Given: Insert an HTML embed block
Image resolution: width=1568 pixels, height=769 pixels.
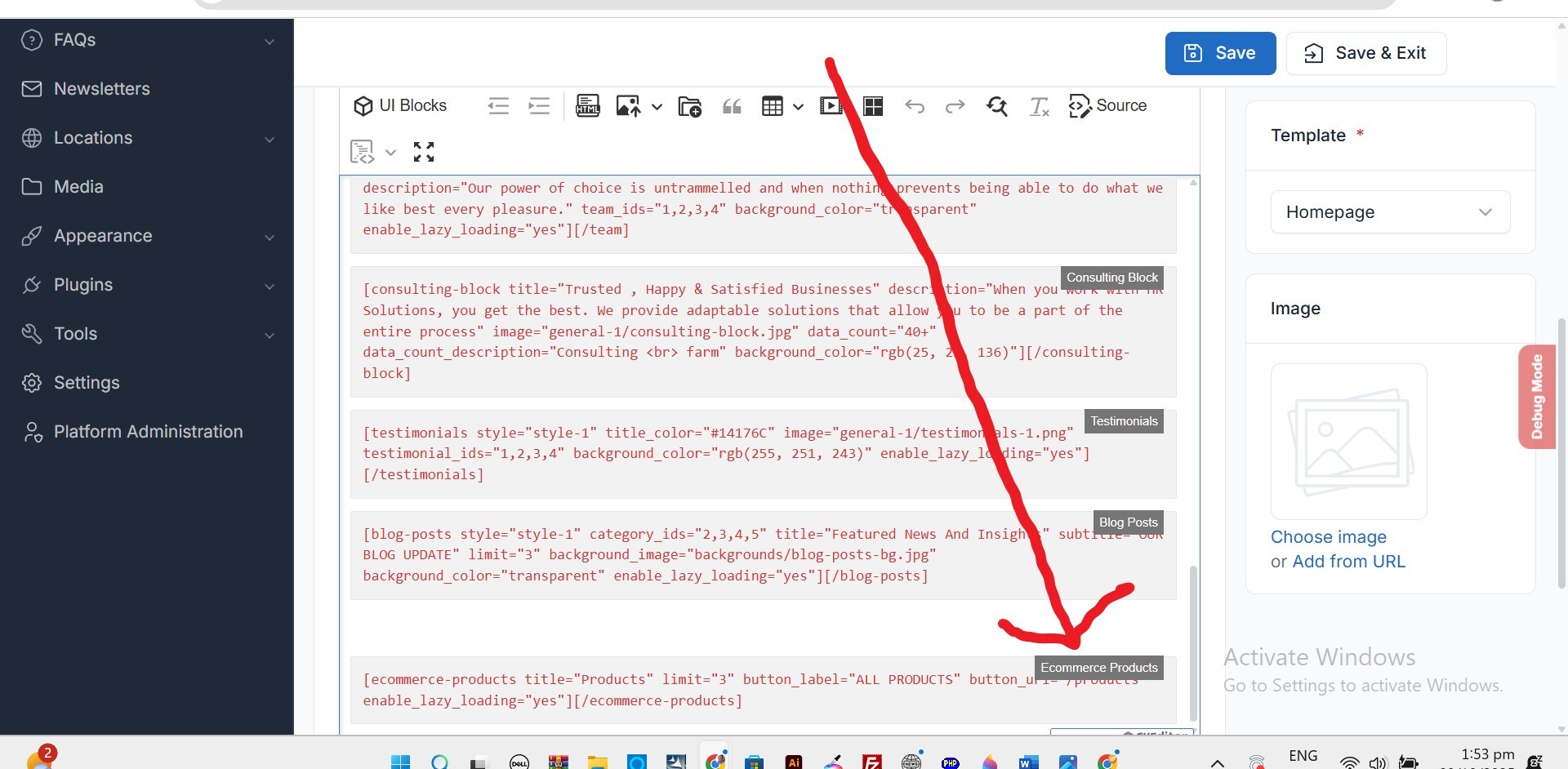Looking at the screenshot, I should tap(588, 106).
